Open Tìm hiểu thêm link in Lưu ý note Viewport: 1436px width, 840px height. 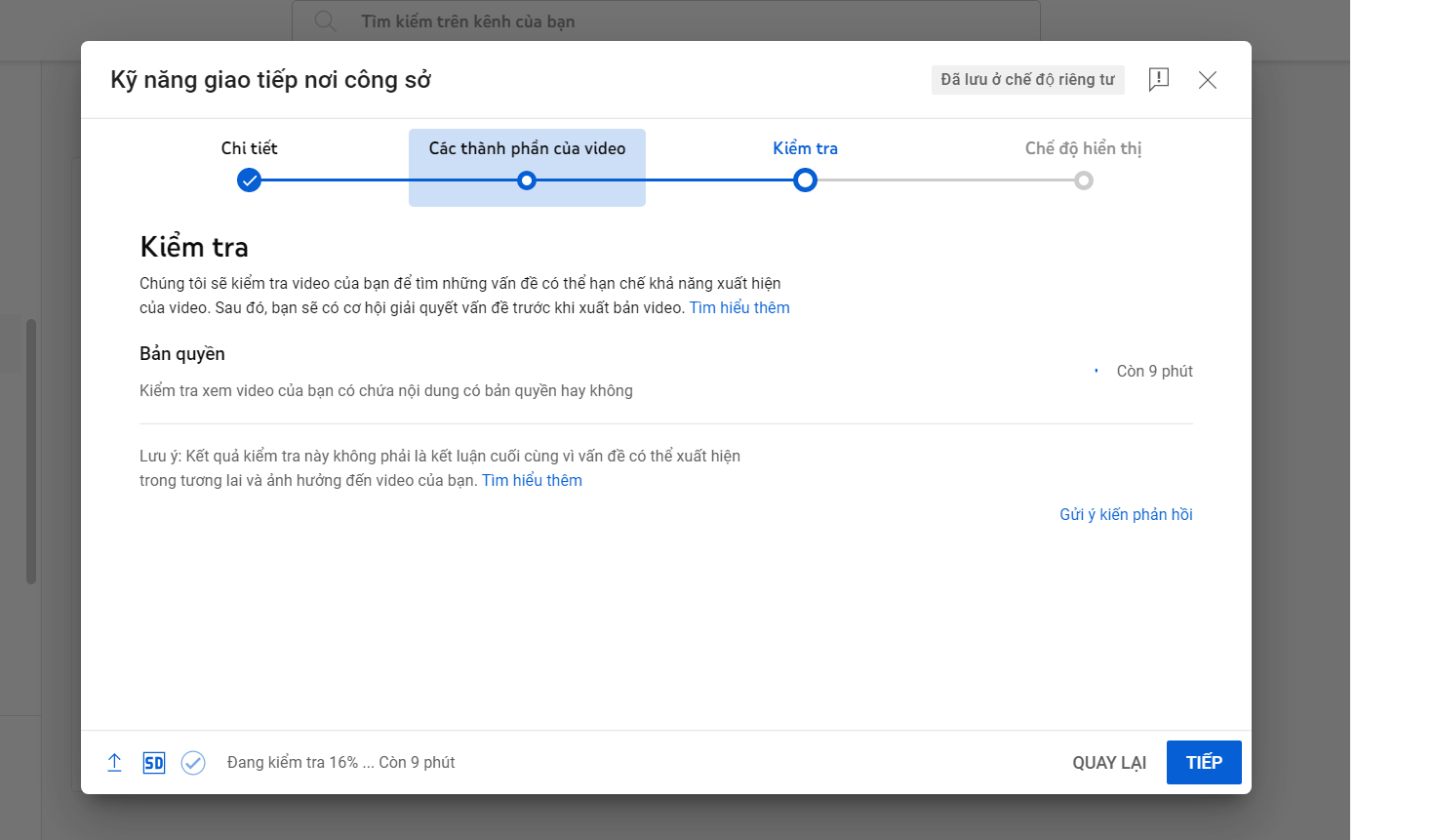(x=532, y=481)
